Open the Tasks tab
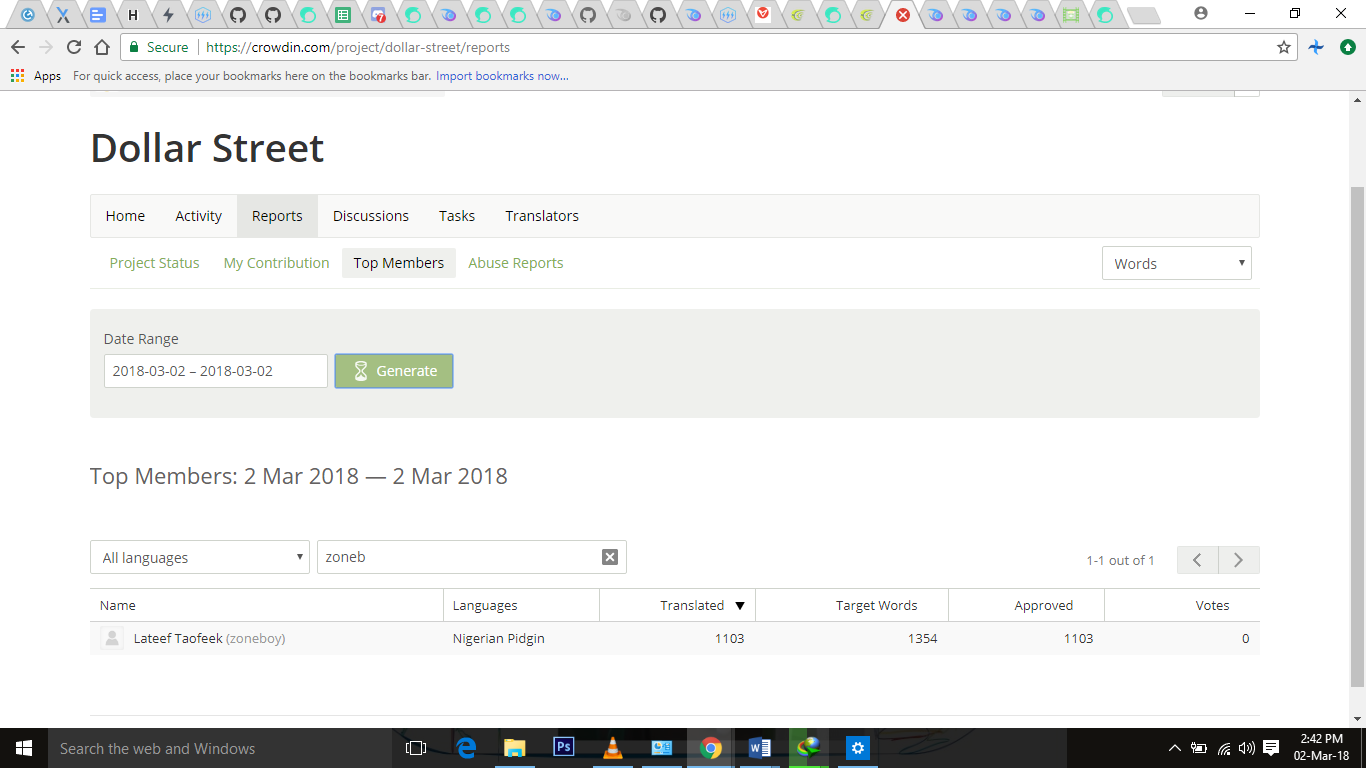1366x768 pixels. pyautogui.click(x=457, y=216)
